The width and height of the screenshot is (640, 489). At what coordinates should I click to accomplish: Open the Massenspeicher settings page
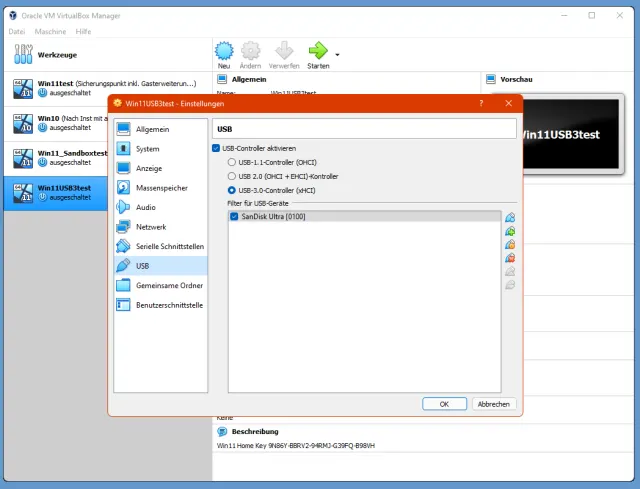pos(159,187)
